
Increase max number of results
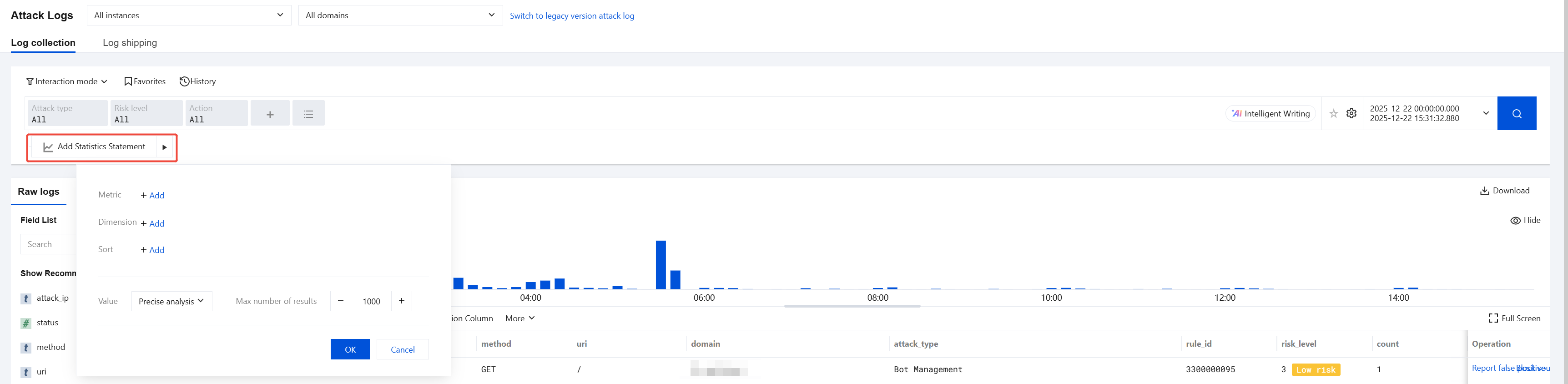tap(402, 301)
